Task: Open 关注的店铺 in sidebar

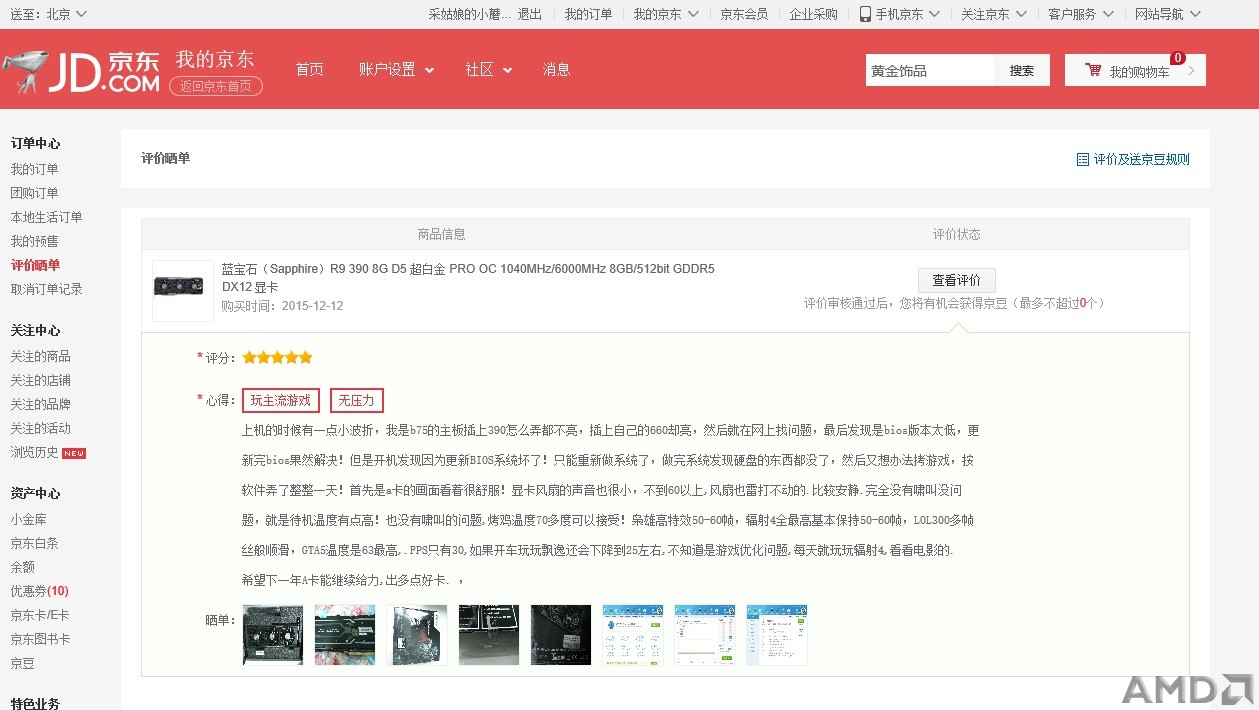Action: click(41, 380)
